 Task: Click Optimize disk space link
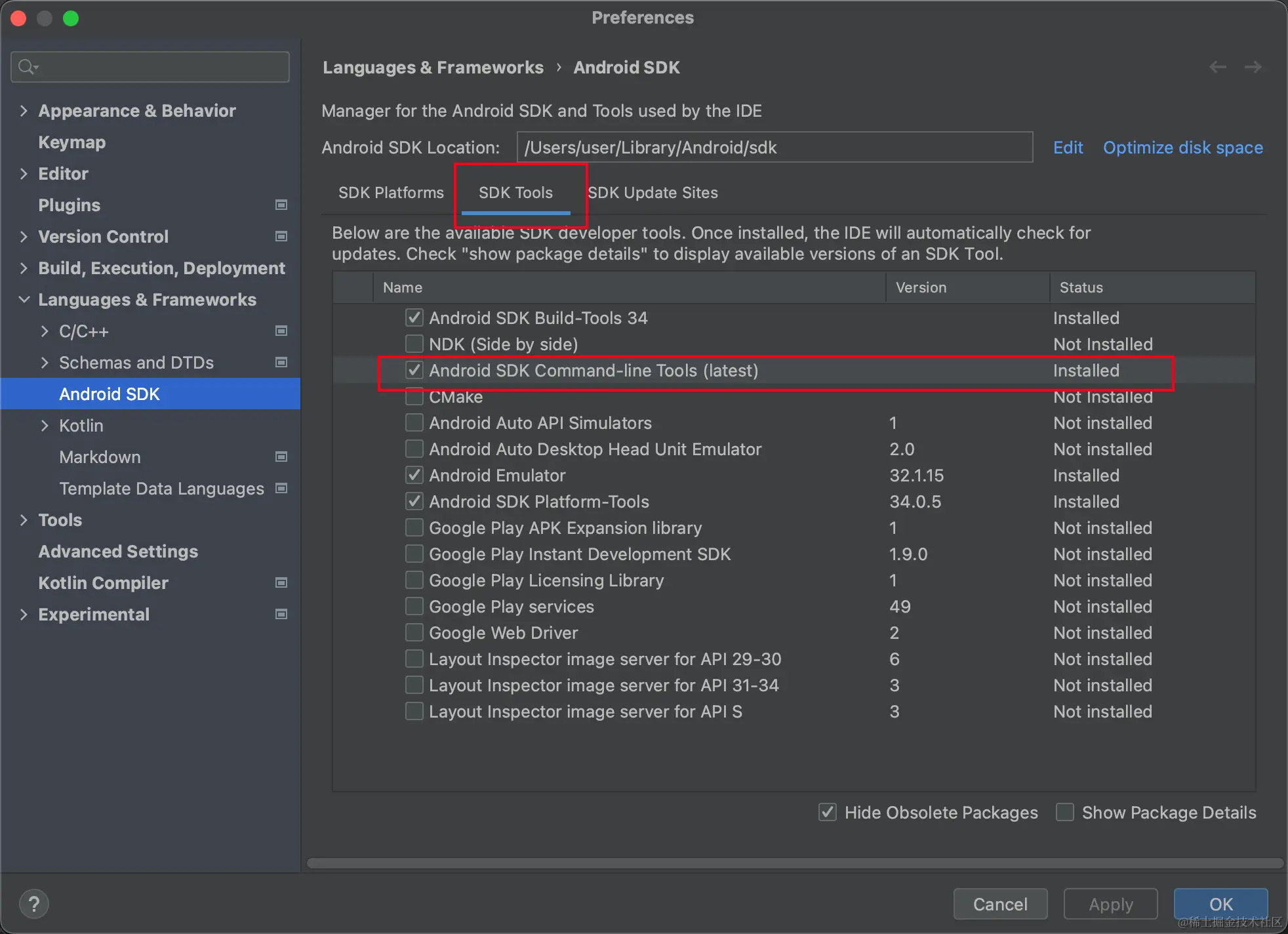[1182, 148]
